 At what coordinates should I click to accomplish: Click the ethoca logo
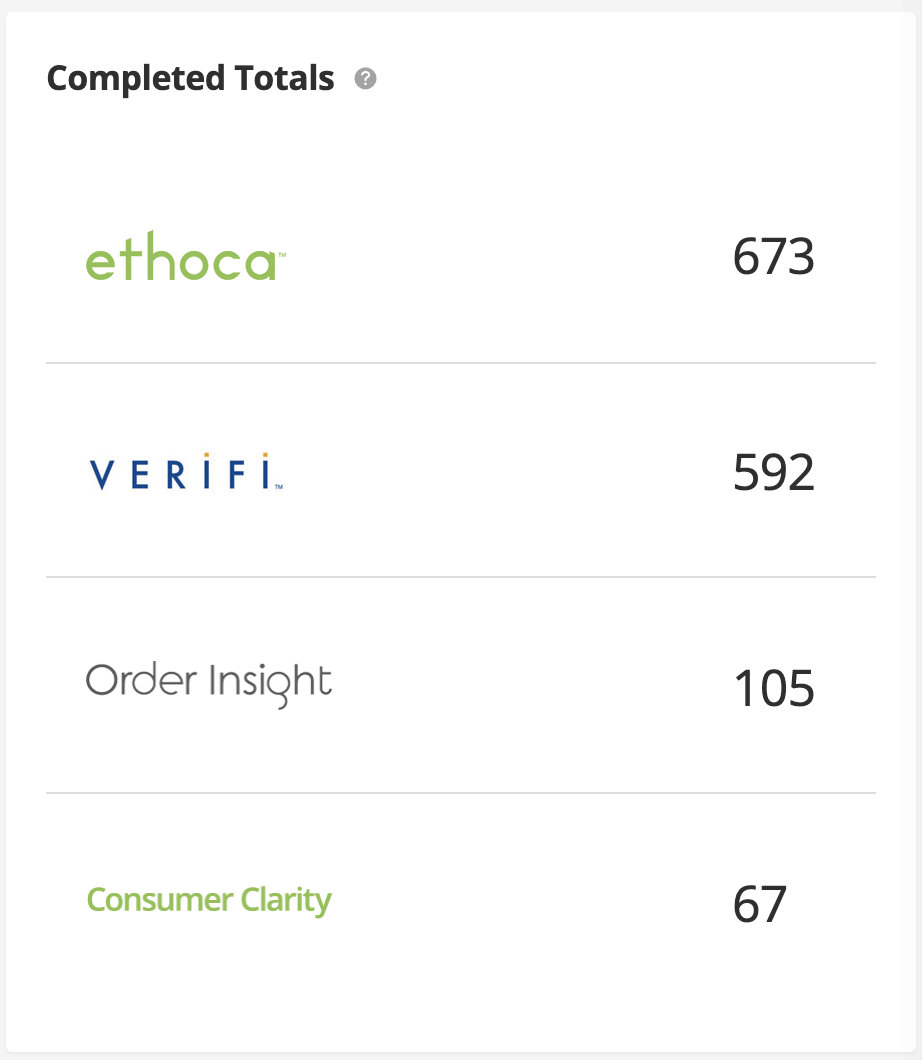[186, 256]
